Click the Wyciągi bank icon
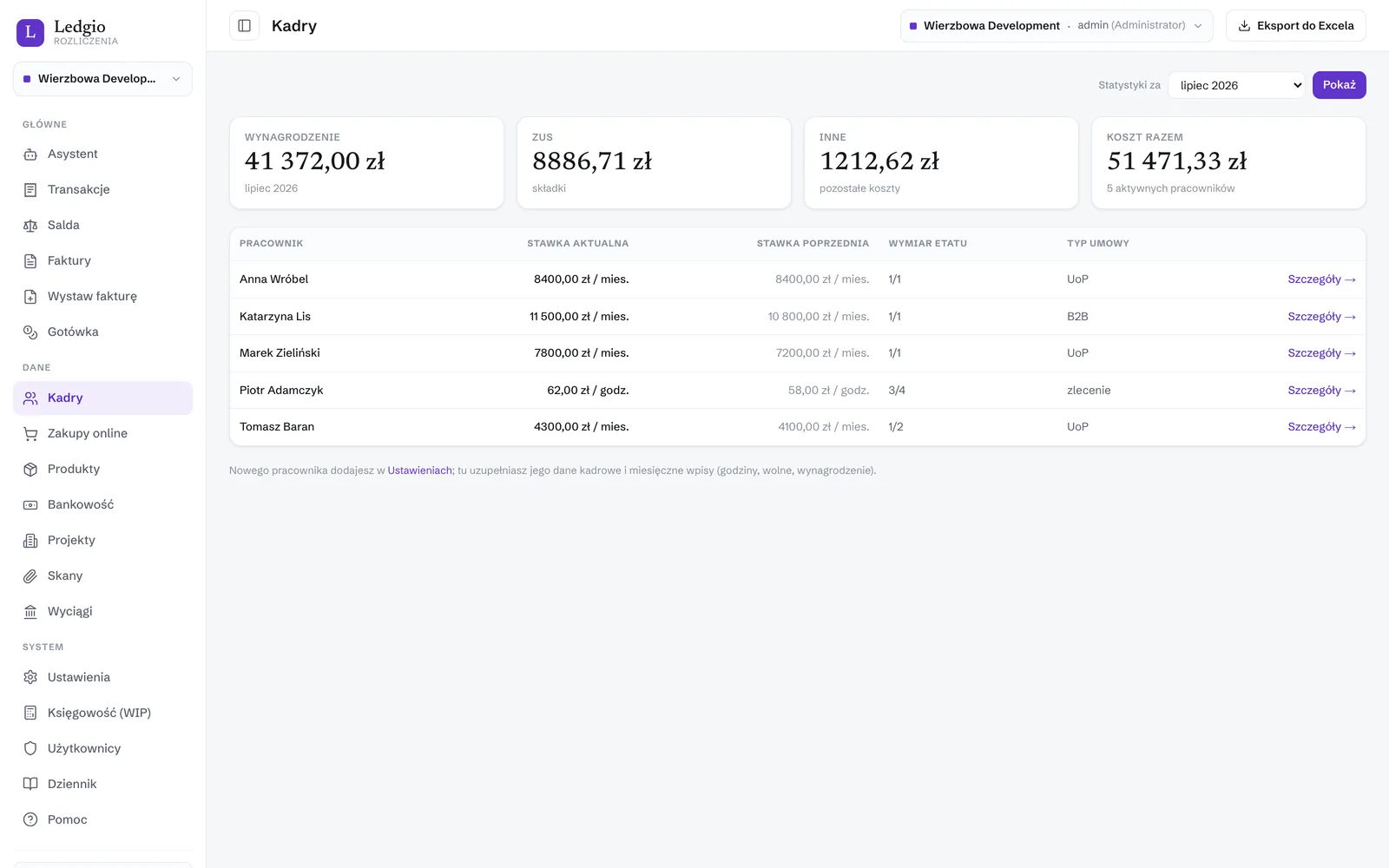The width and height of the screenshot is (1389, 868). coord(30,612)
